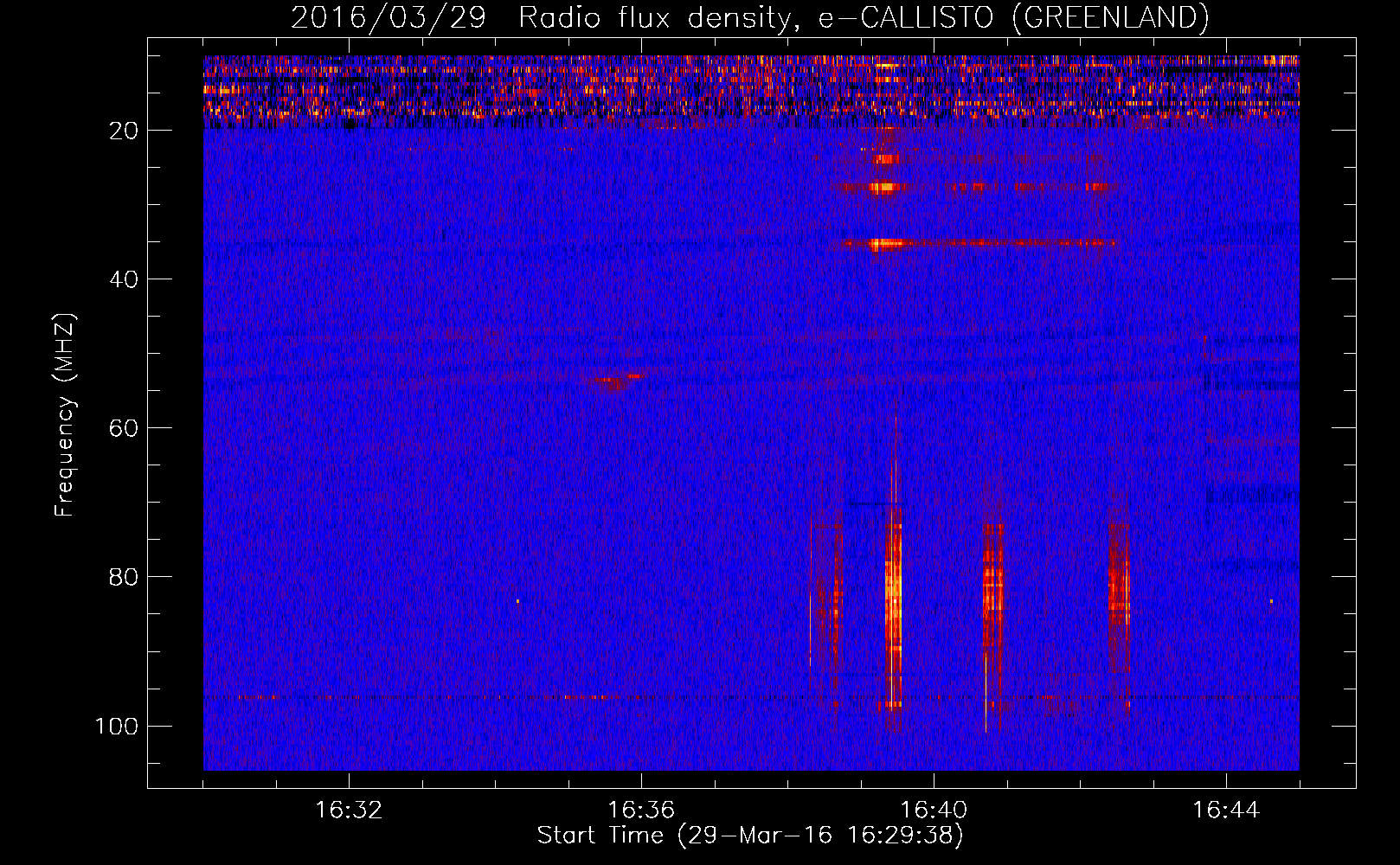Click the horizontal emission band at 27 MHz
The width and height of the screenshot is (1400, 865).
(973, 187)
